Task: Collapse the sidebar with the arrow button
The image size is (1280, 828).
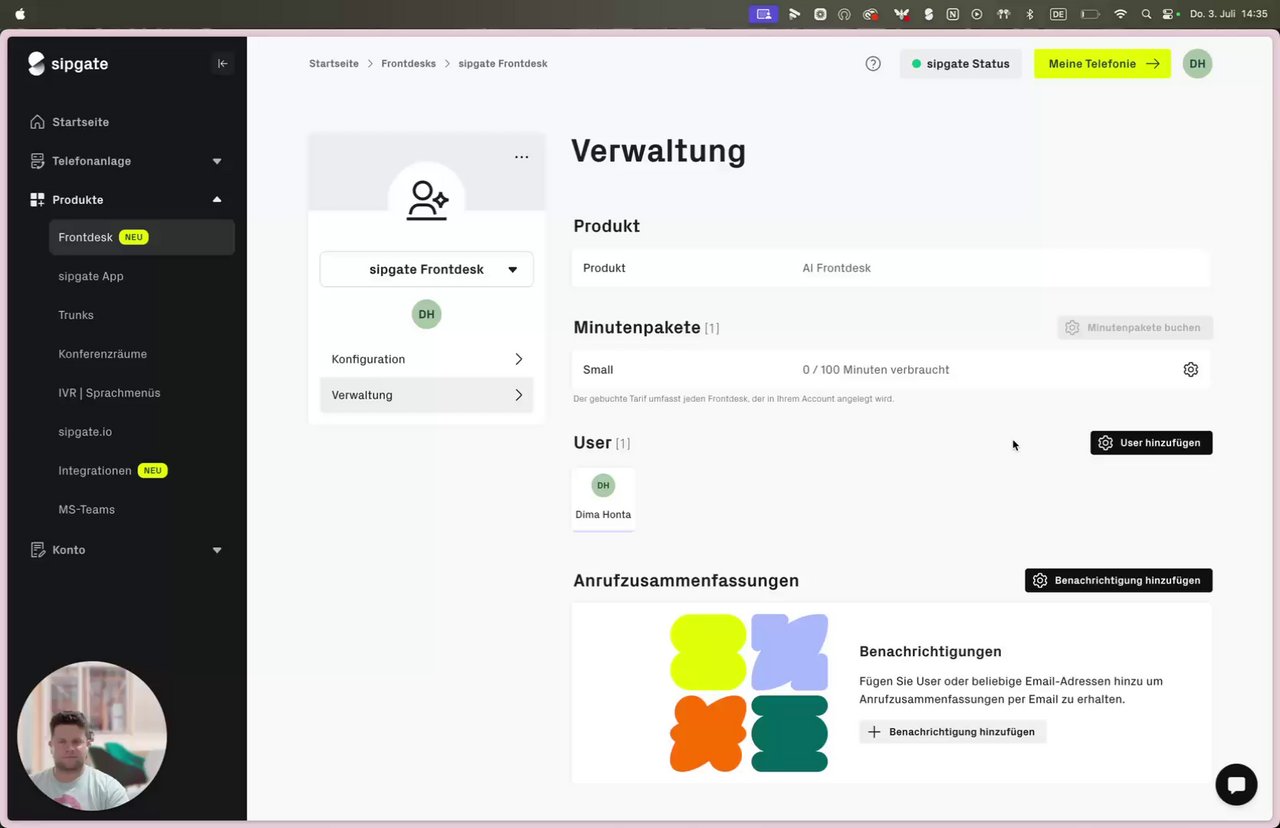Action: [223, 64]
